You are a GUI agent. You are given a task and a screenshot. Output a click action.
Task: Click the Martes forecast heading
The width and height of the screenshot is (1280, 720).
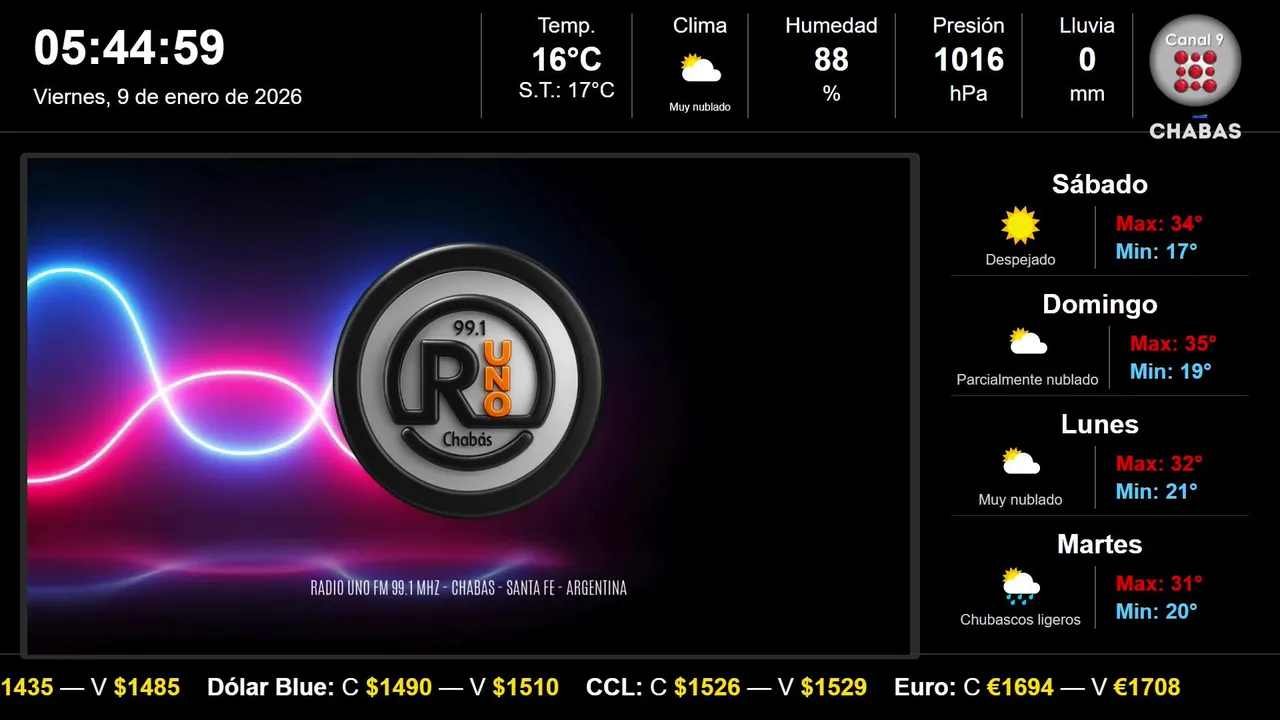[1100, 544]
